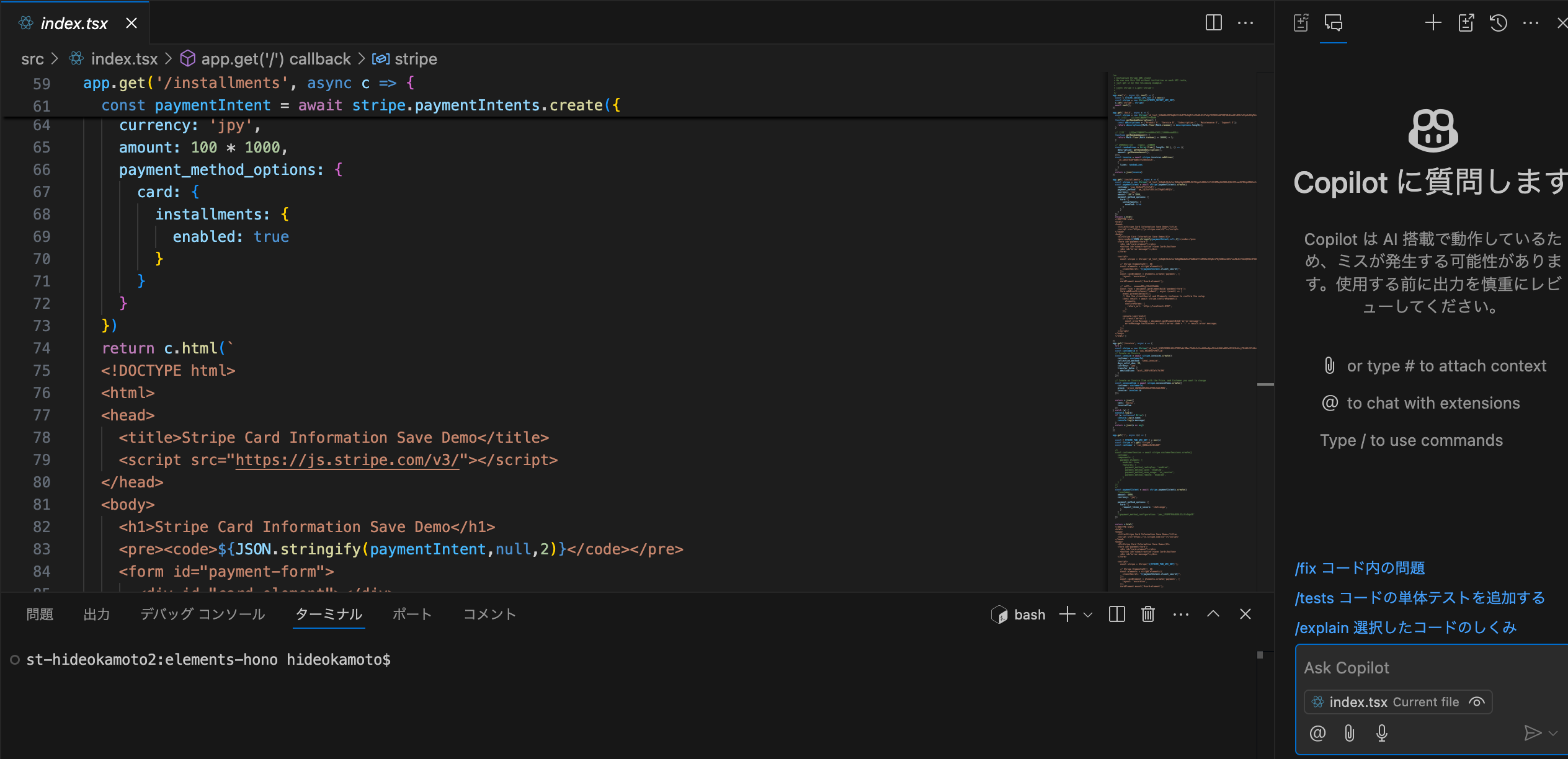Split the terminal panel
Viewport: 1568px width, 759px height.
(1116, 614)
